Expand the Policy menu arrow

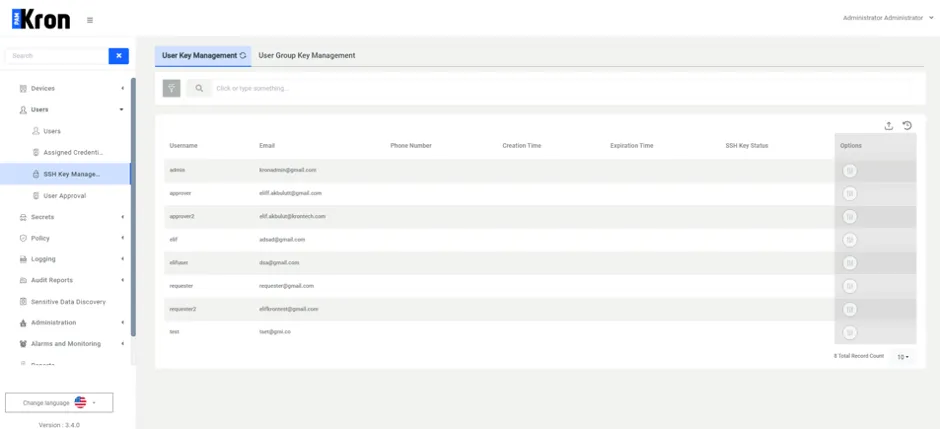pyautogui.click(x=122, y=238)
